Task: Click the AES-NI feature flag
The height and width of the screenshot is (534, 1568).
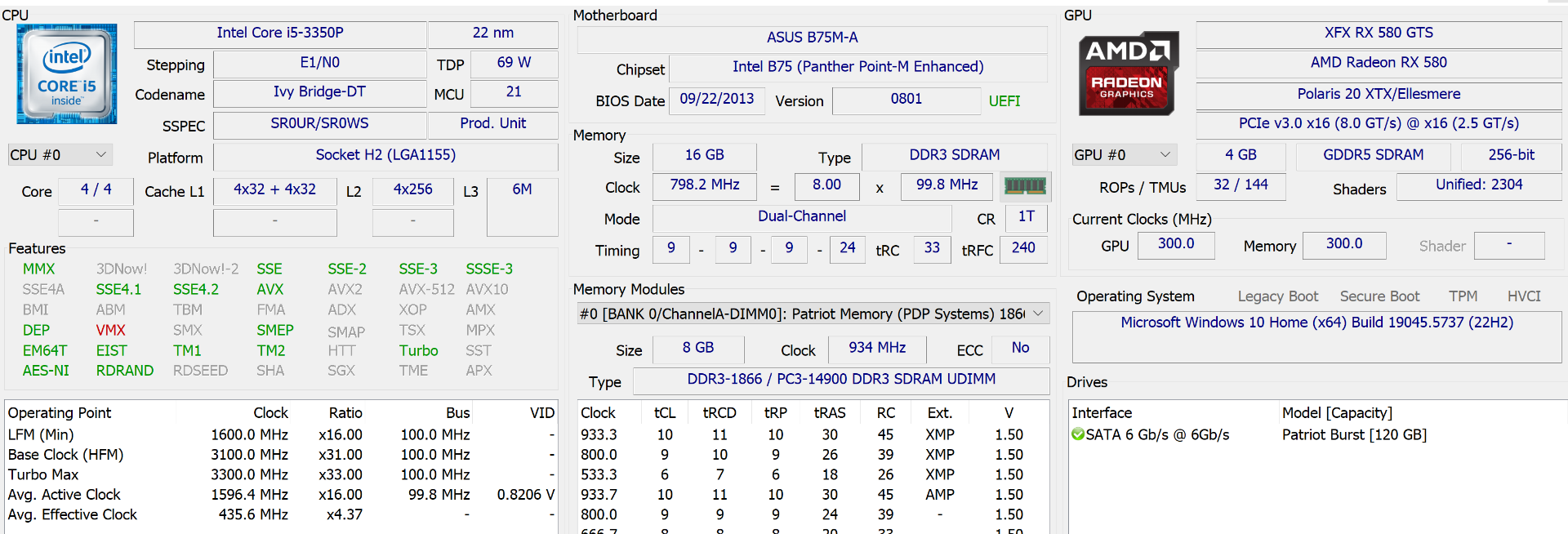Action: (x=46, y=371)
